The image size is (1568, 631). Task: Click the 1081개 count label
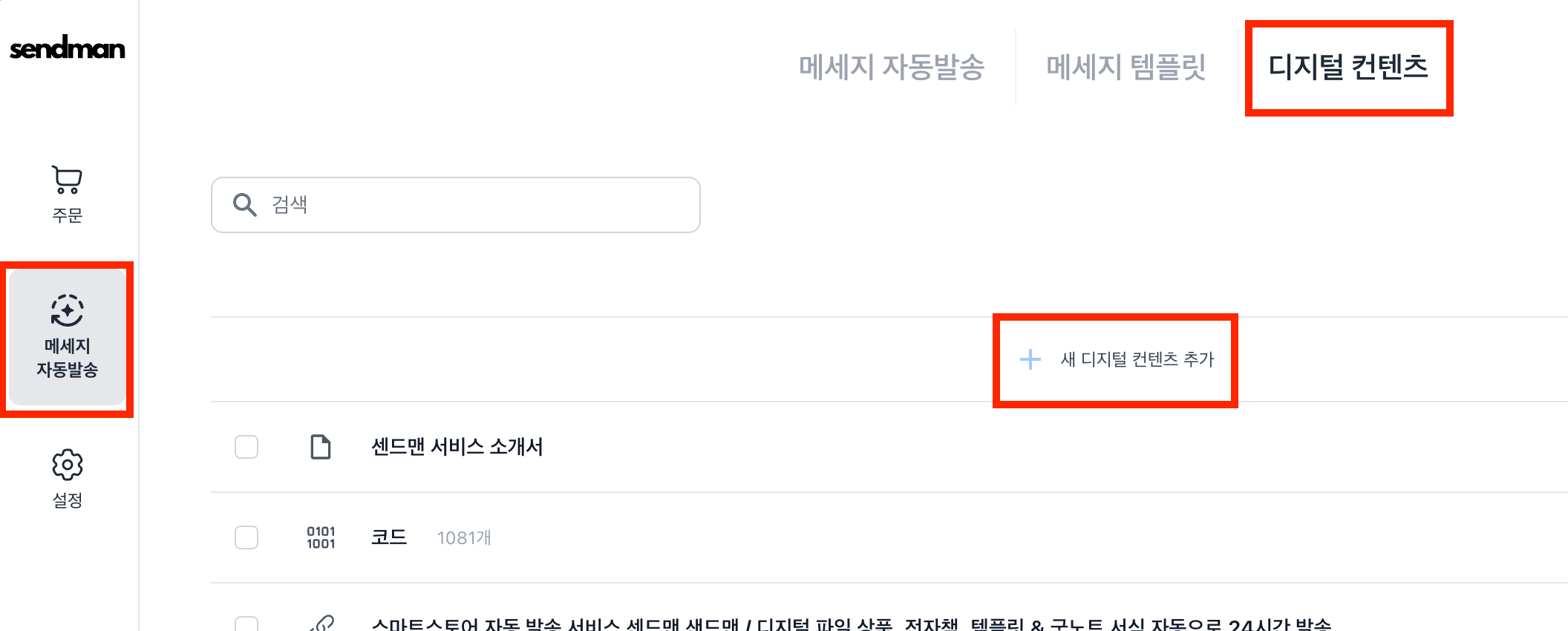tap(464, 538)
